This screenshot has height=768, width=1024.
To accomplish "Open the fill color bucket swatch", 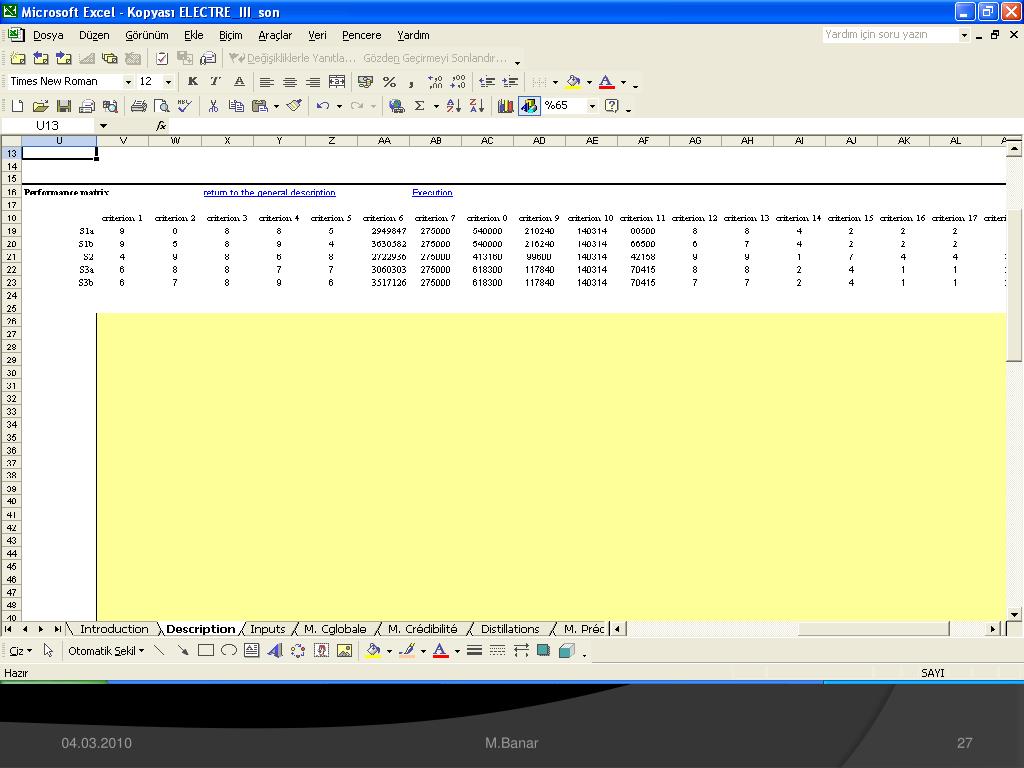I will pyautogui.click(x=572, y=82).
